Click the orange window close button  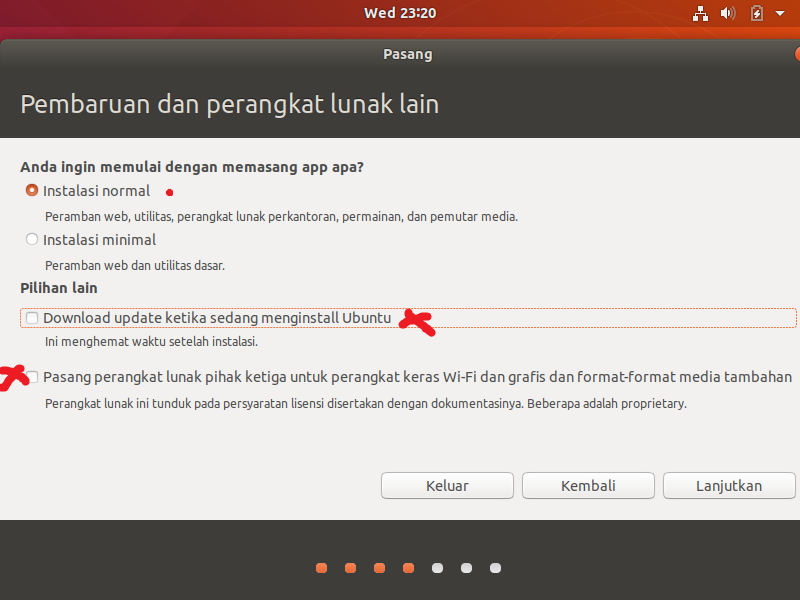coord(797,54)
